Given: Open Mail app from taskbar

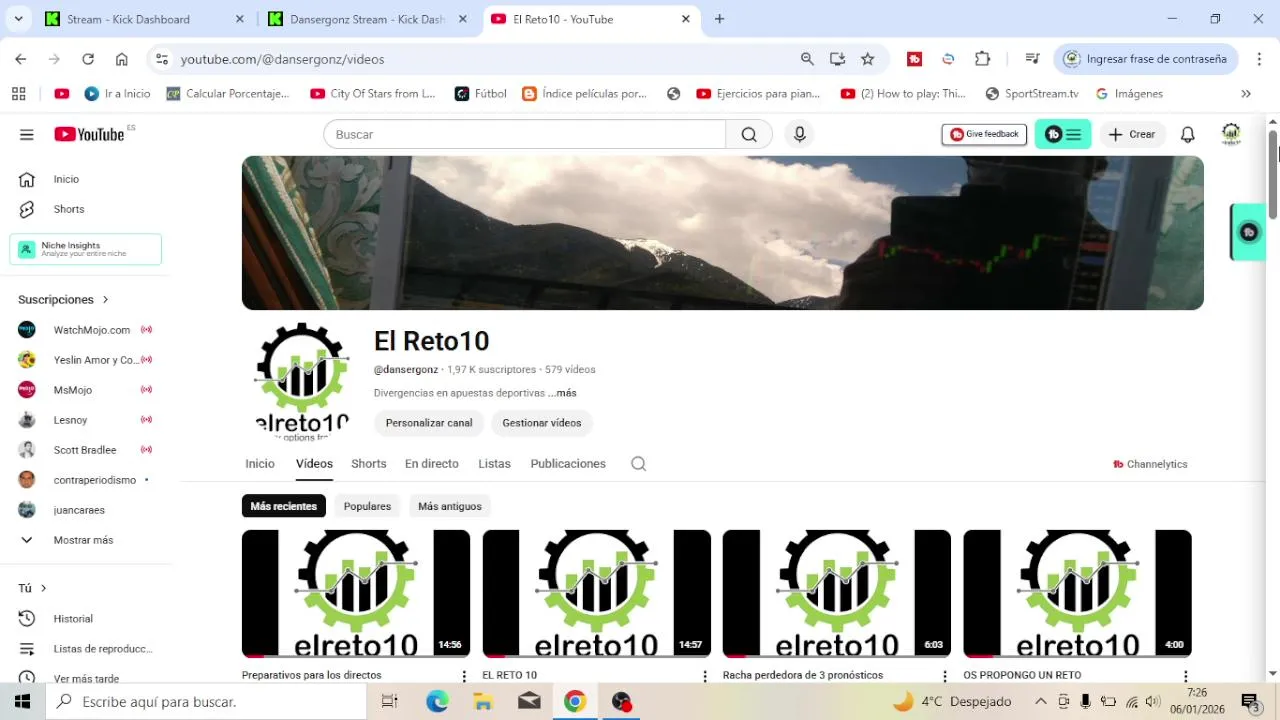Looking at the screenshot, I should click(529, 702).
